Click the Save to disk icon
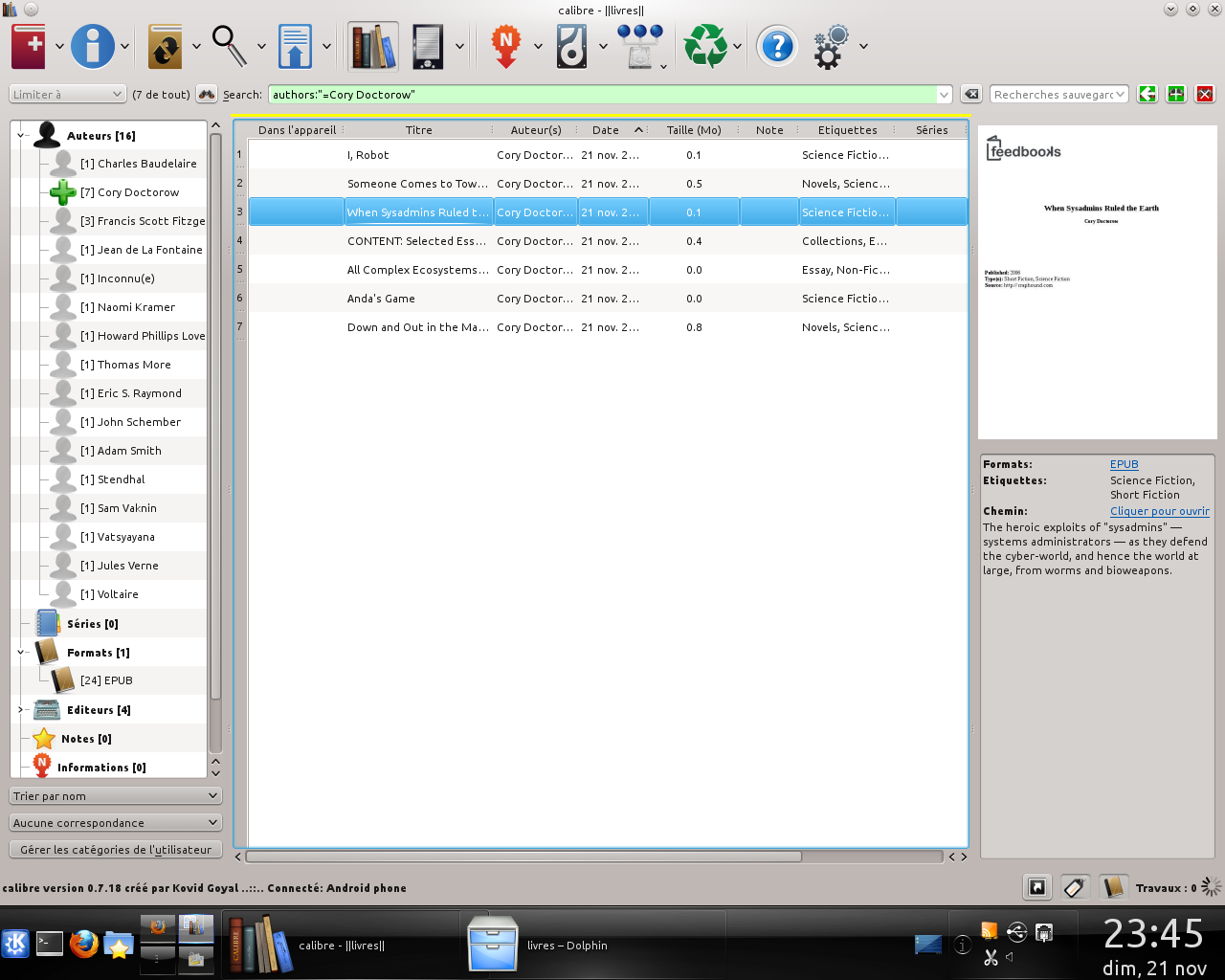 pyautogui.click(x=571, y=45)
